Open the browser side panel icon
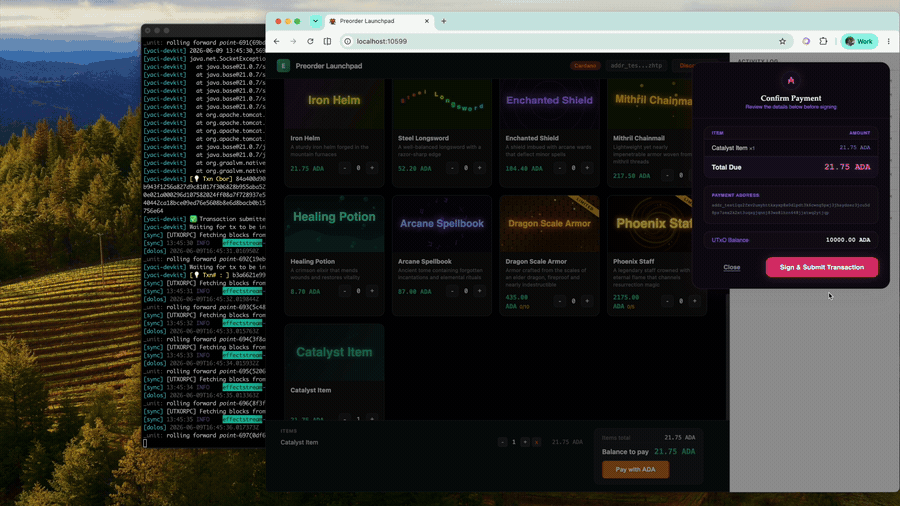 [x=327, y=41]
